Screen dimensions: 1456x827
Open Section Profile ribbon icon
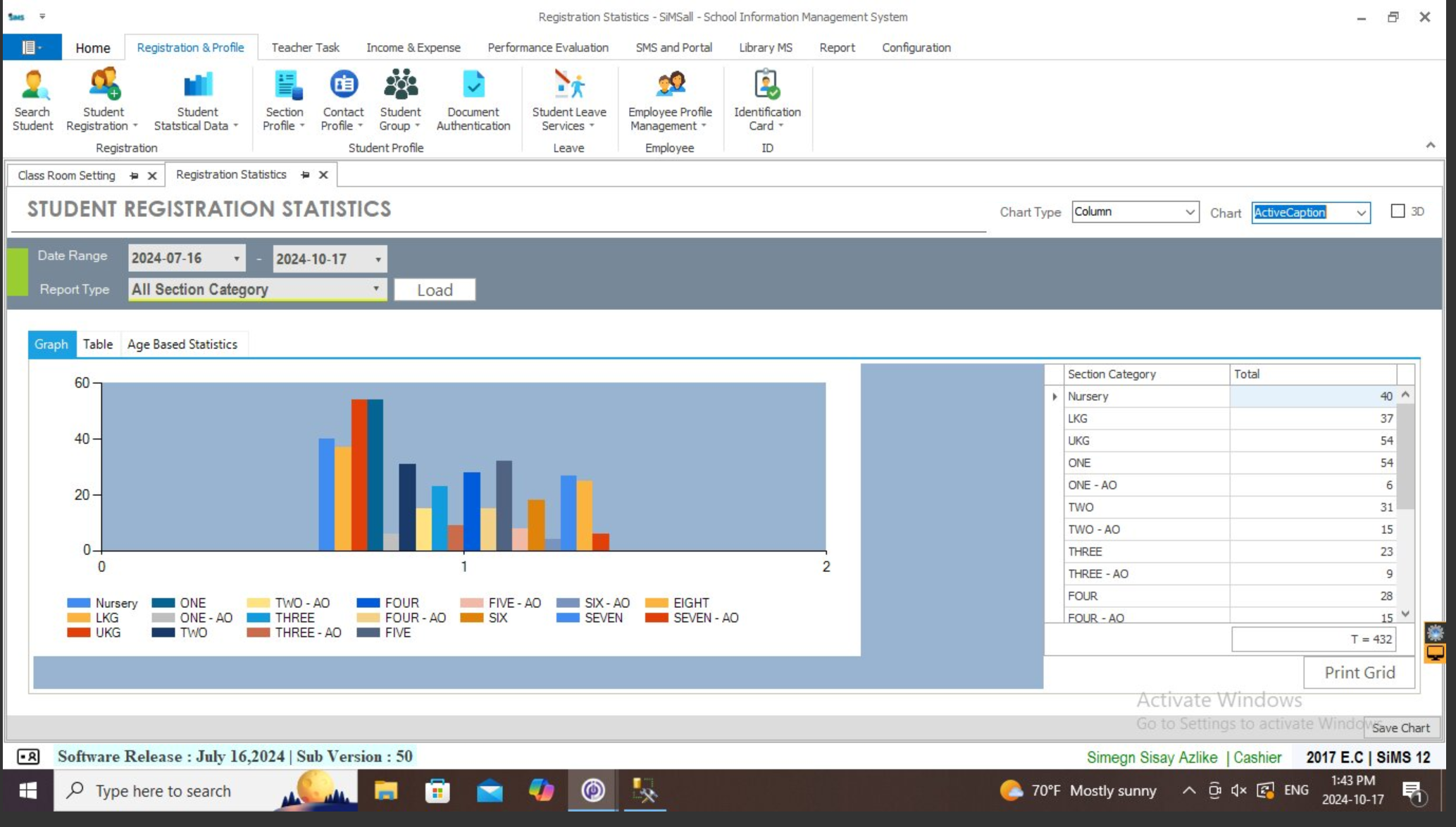point(284,101)
